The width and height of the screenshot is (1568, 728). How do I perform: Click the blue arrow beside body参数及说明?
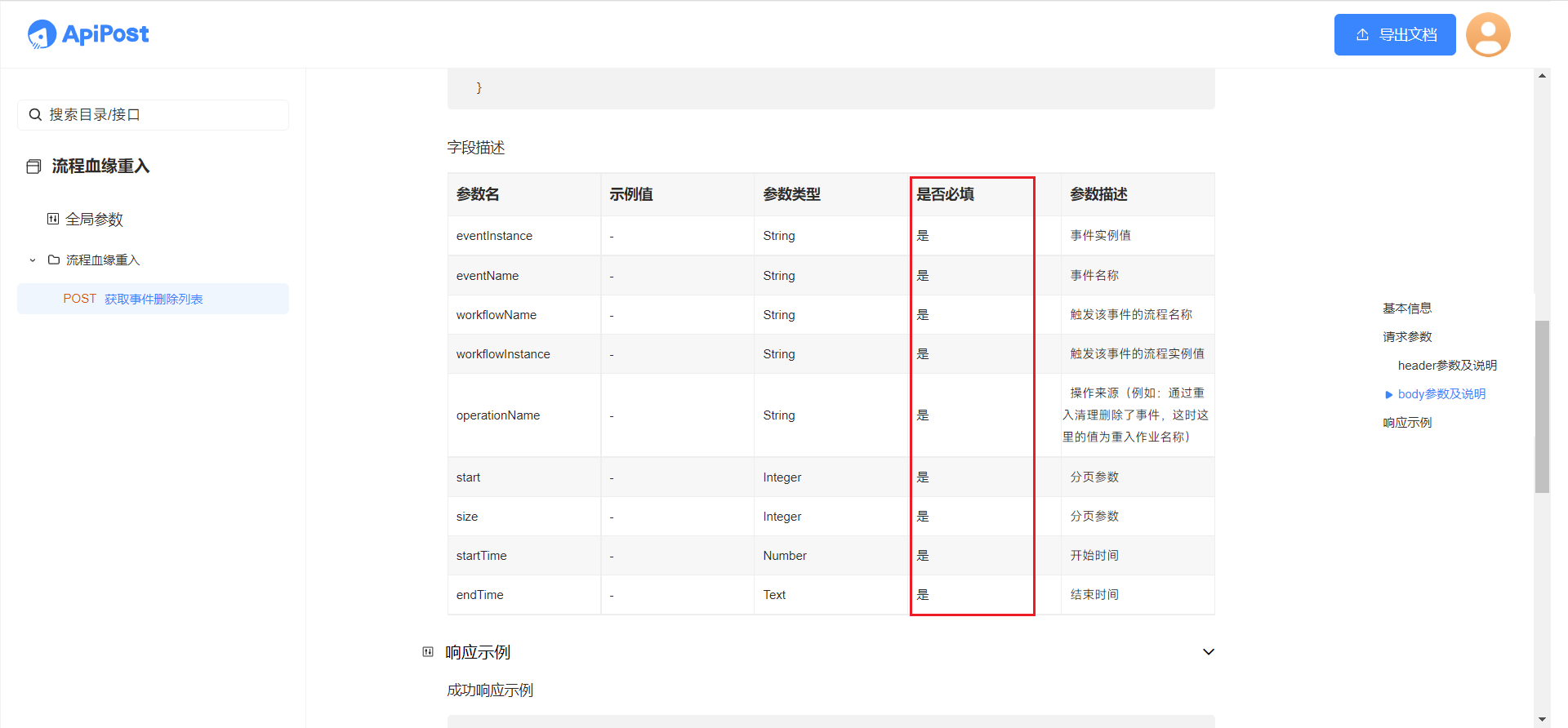click(1388, 395)
